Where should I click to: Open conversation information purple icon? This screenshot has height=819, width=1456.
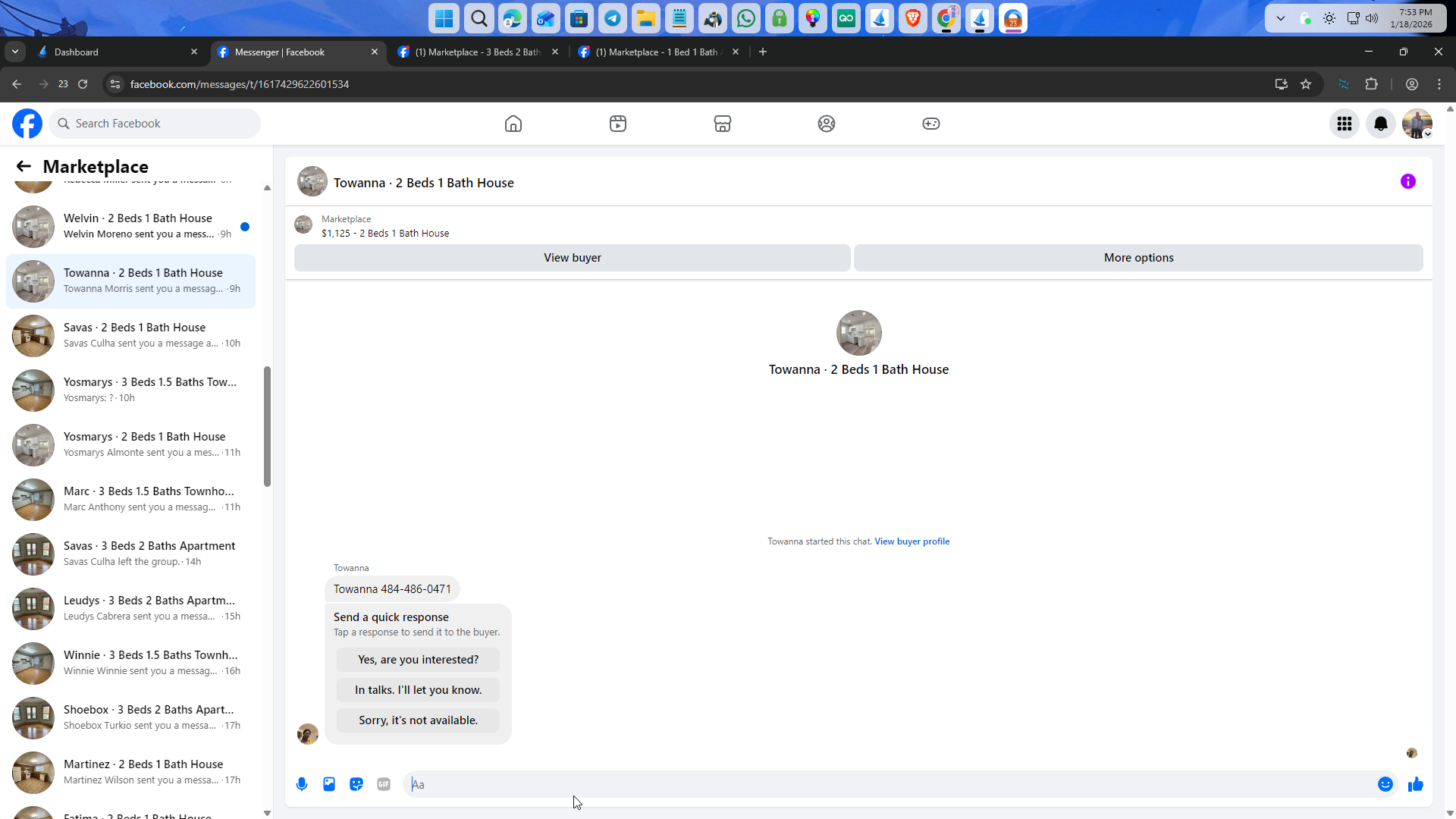pyautogui.click(x=1407, y=181)
